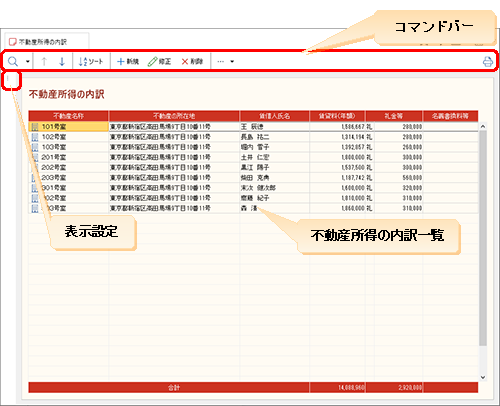
Task: Click the printer icon
Action: click(x=488, y=62)
